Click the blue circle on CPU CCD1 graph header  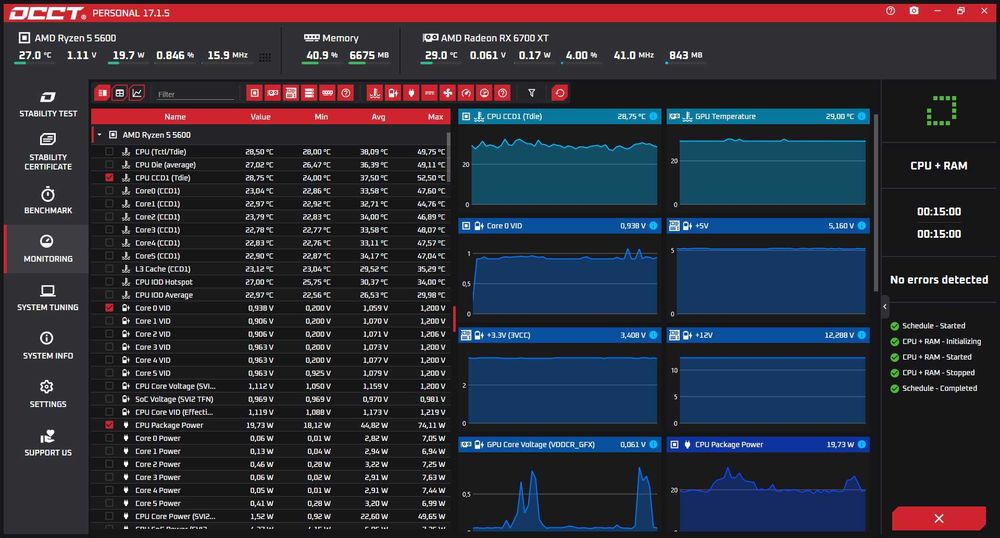click(653, 116)
